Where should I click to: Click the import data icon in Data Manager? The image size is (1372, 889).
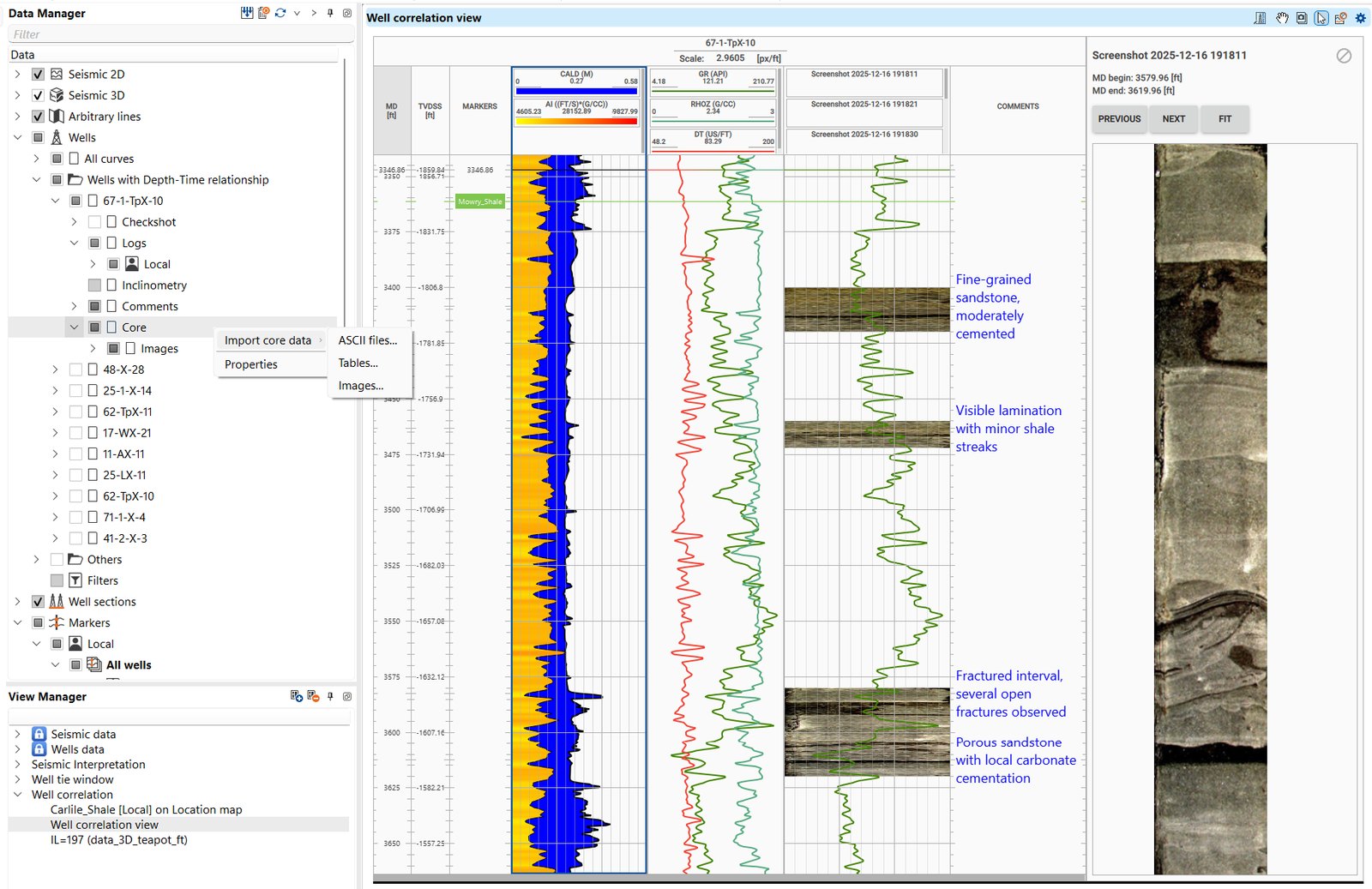(x=247, y=13)
